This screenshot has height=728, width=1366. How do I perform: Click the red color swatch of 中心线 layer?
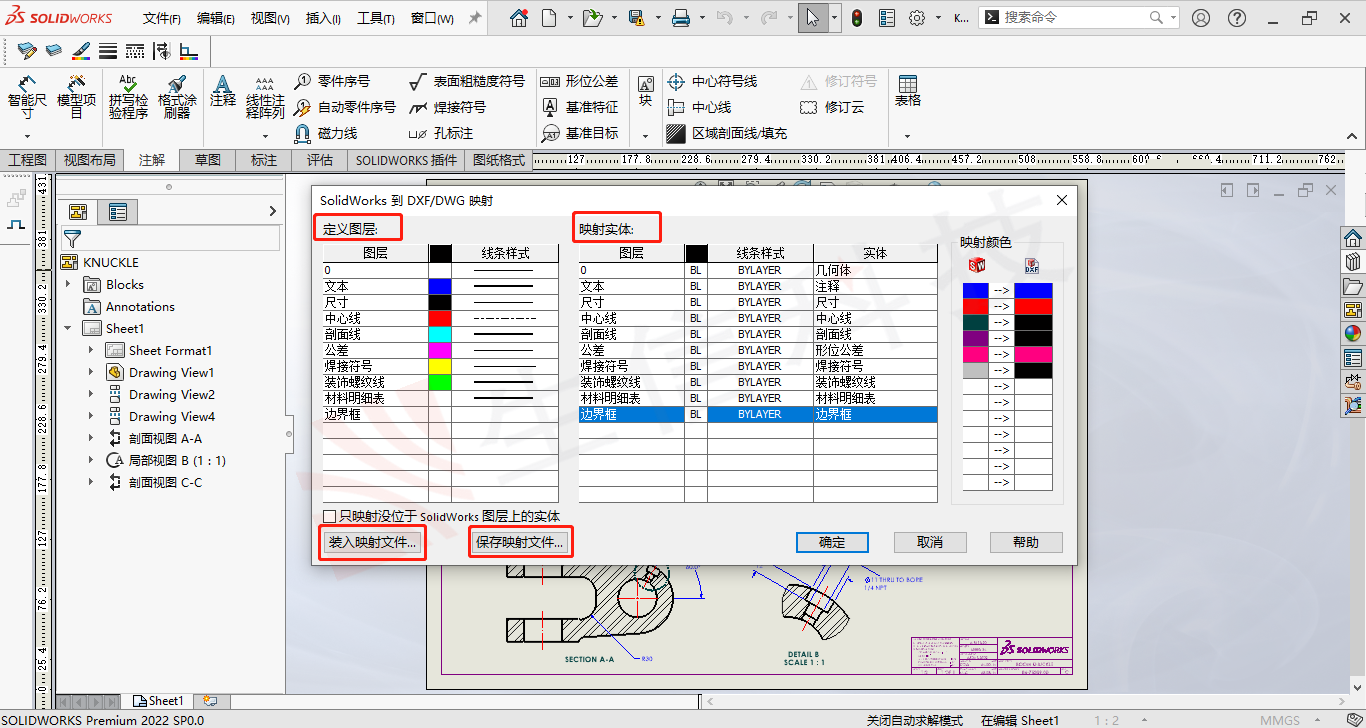click(440, 318)
